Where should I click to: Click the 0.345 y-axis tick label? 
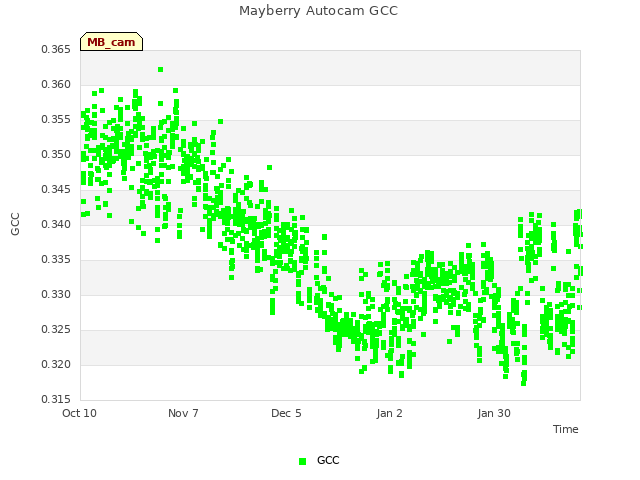pos(56,190)
